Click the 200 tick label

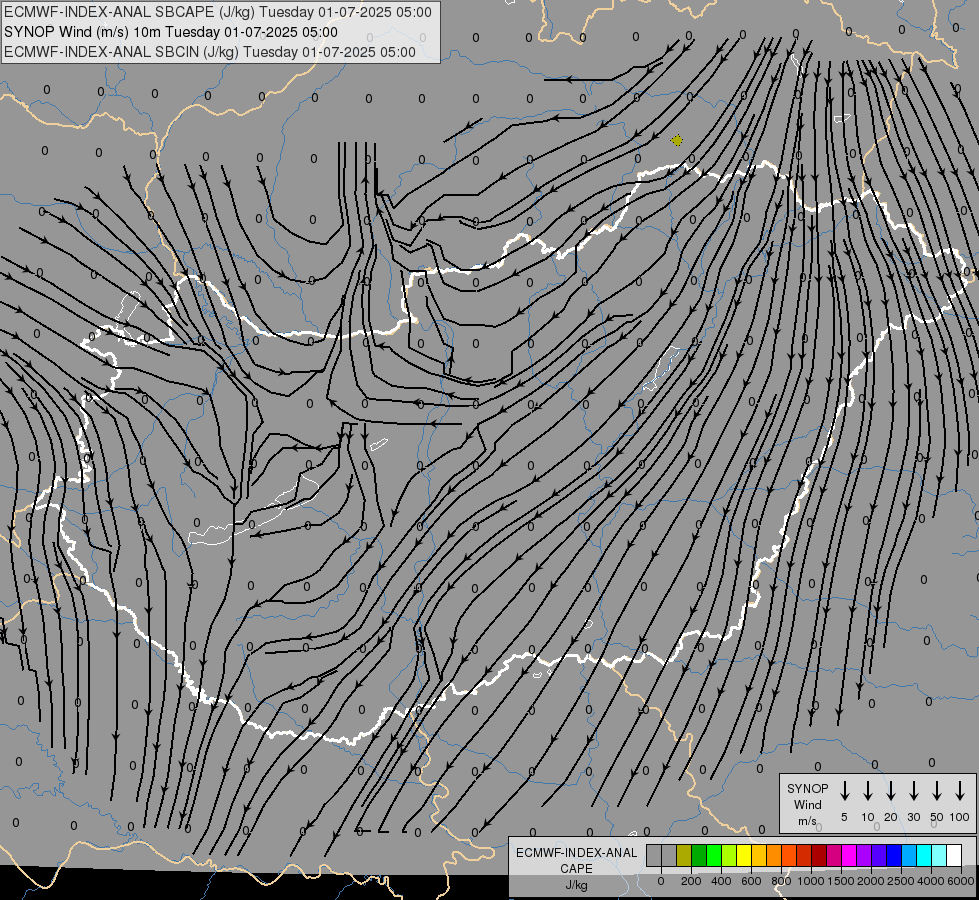click(691, 881)
